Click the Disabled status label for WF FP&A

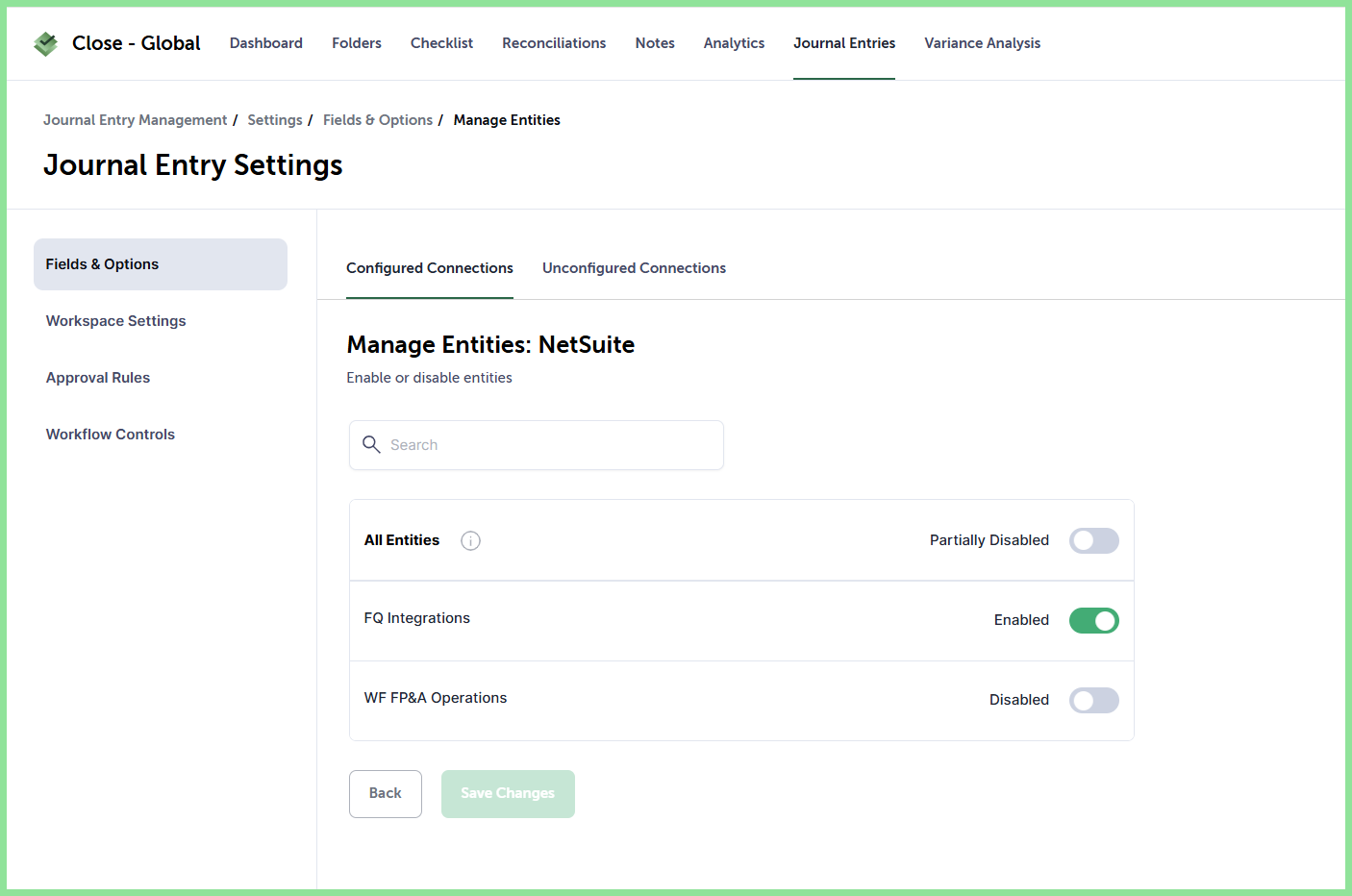click(x=1019, y=700)
